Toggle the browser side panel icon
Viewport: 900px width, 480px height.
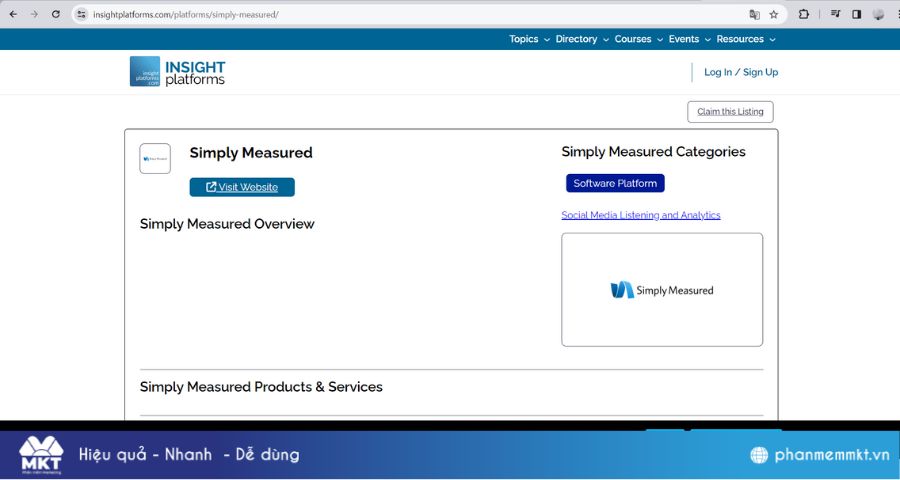coord(856,14)
